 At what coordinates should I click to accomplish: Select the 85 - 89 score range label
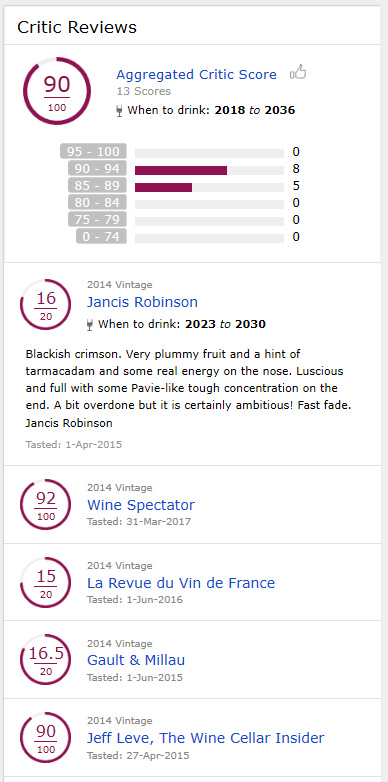[x=97, y=186]
